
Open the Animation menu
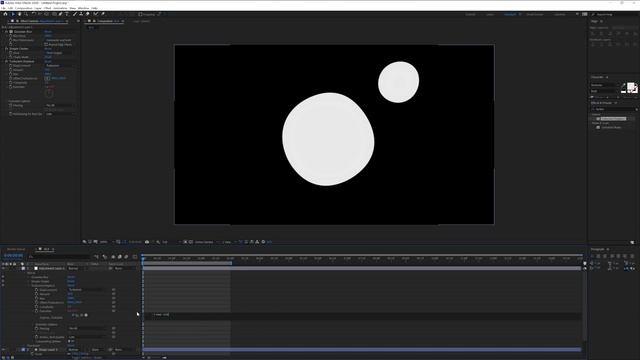pyautogui.click(x=60, y=8)
